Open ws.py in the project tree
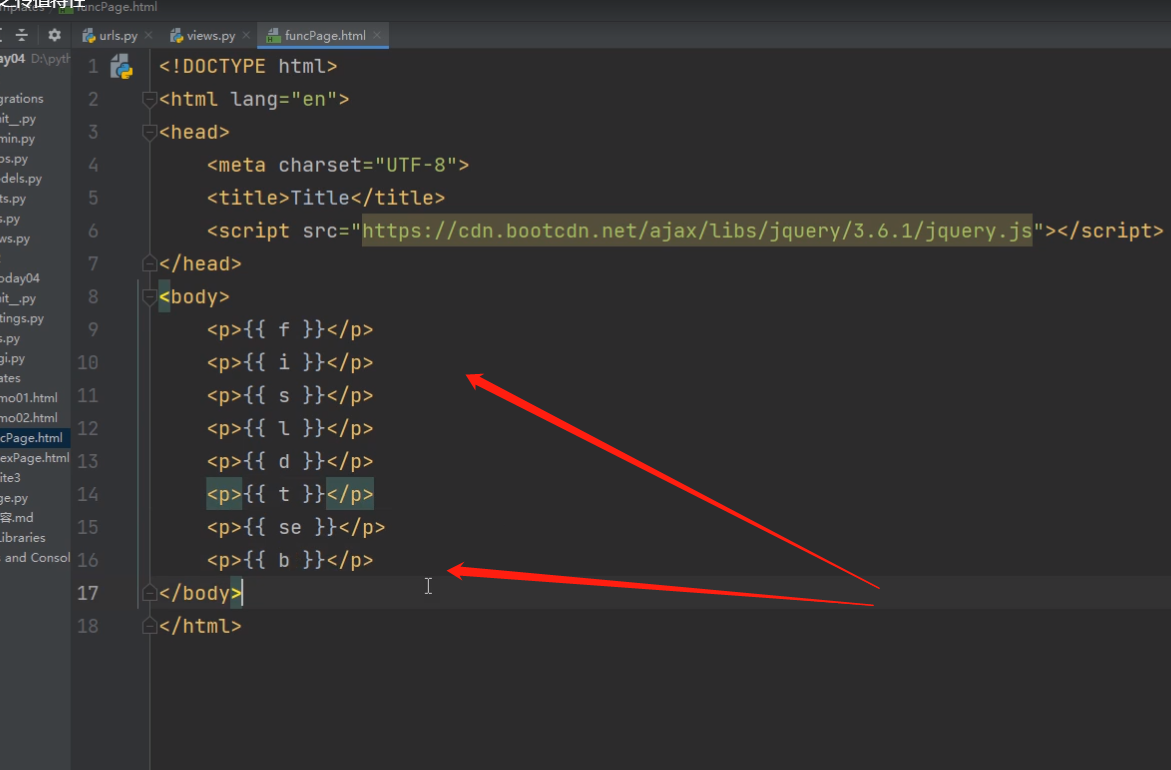The image size is (1171, 770). click(x=15, y=239)
